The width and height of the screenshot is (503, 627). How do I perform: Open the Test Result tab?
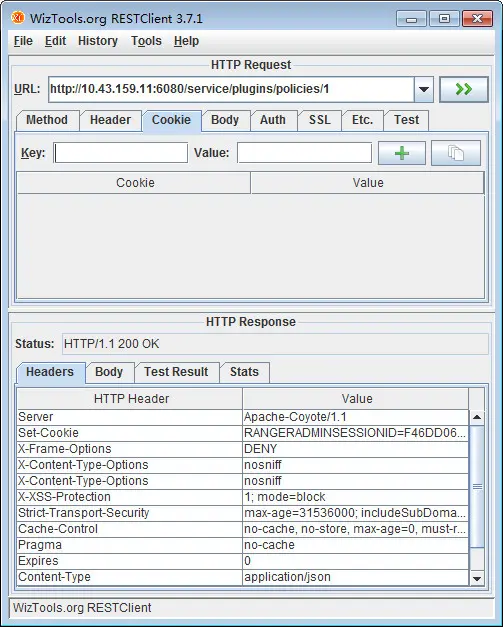[x=176, y=372]
